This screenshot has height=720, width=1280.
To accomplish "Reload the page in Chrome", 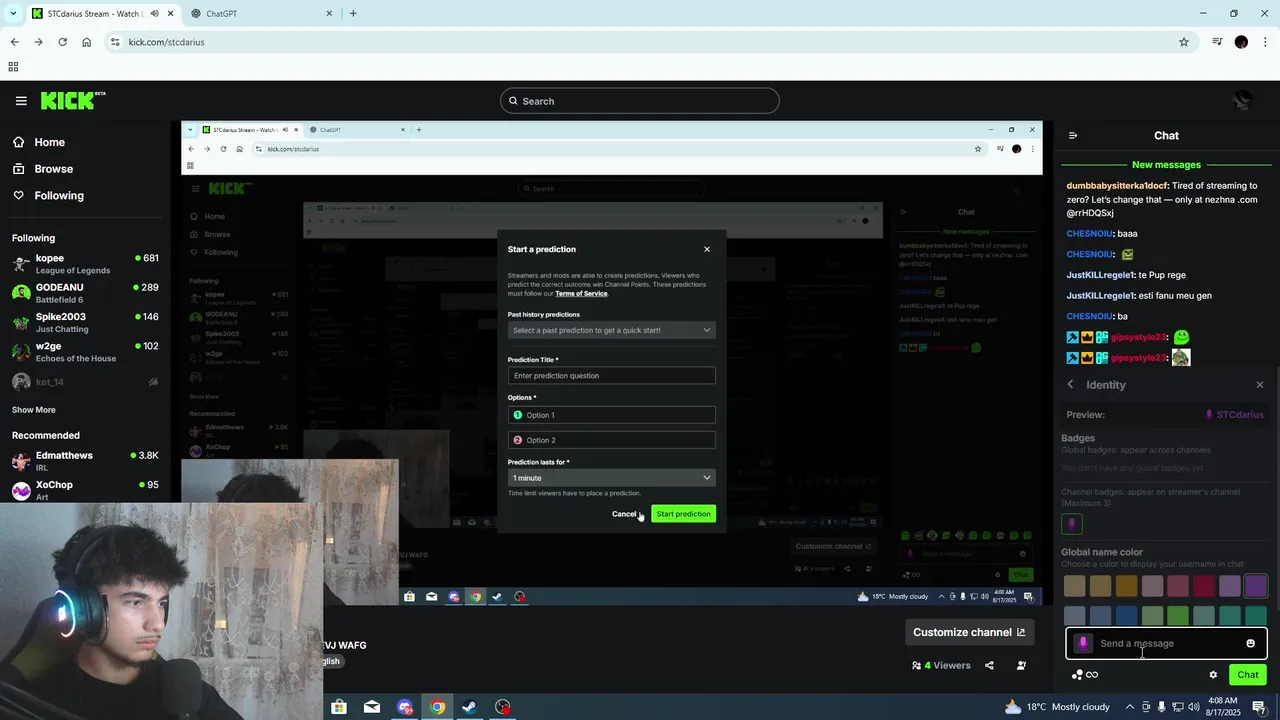I will pos(63,42).
